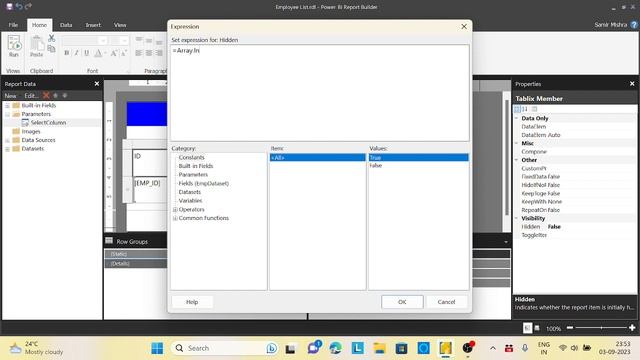Align paragraph text left
Viewport: 640px width, 360px height.
(x=139, y=53)
